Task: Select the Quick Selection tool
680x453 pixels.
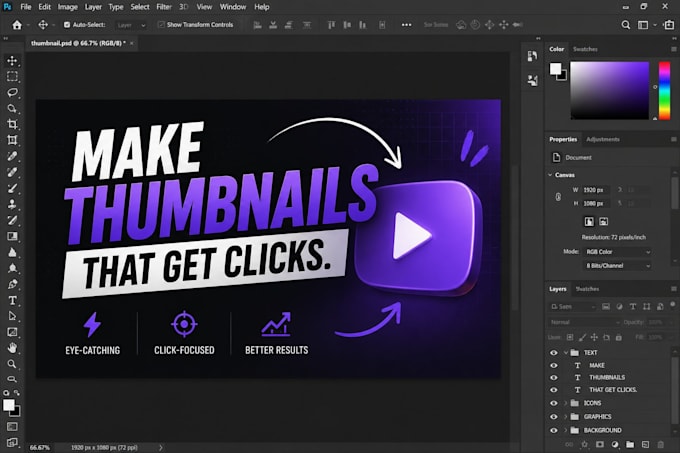Action: (12, 108)
